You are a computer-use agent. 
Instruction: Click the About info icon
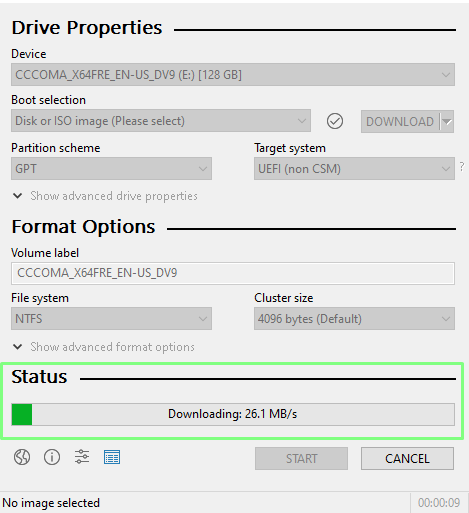click(52, 457)
